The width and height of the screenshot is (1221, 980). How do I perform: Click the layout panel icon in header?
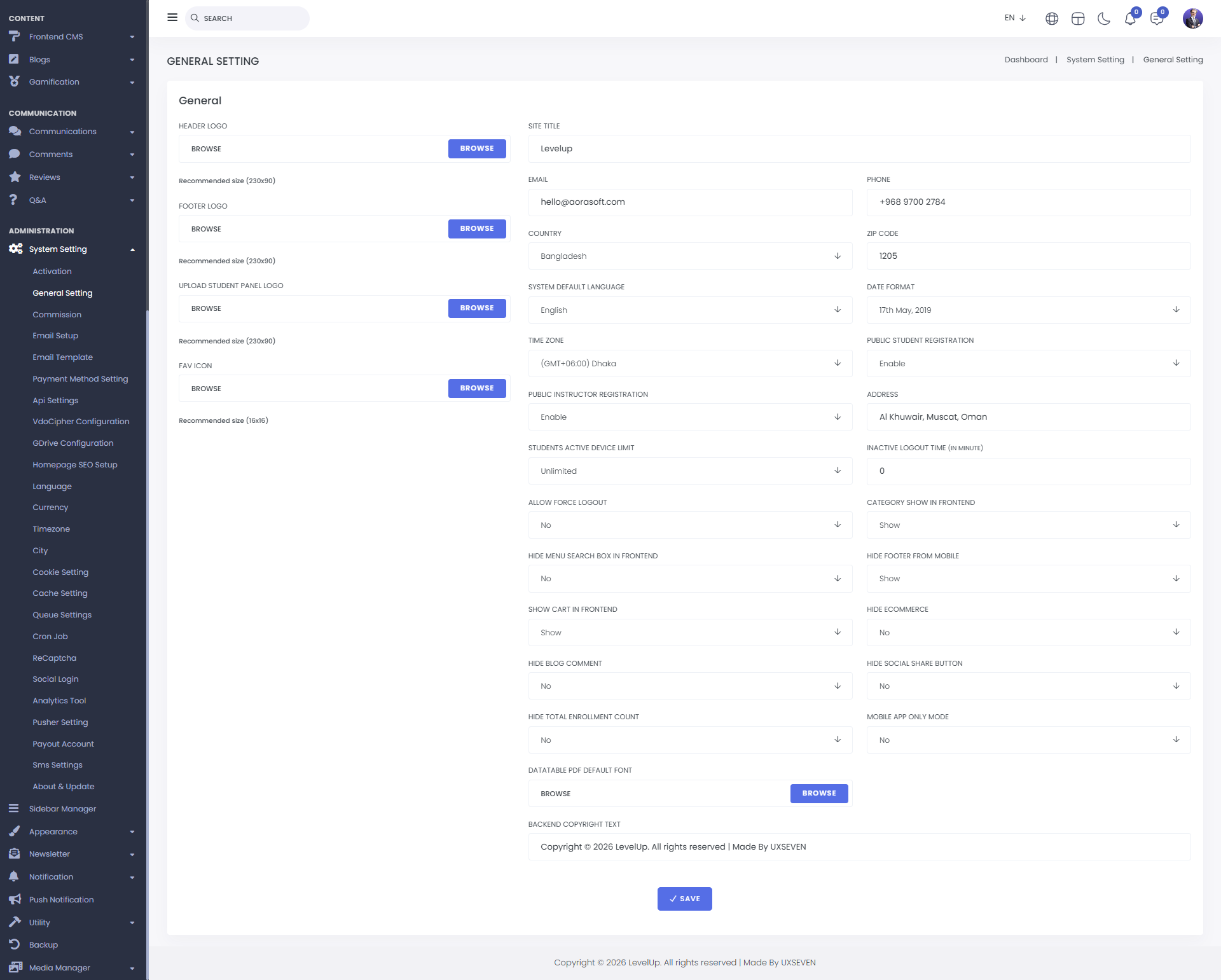point(1078,18)
